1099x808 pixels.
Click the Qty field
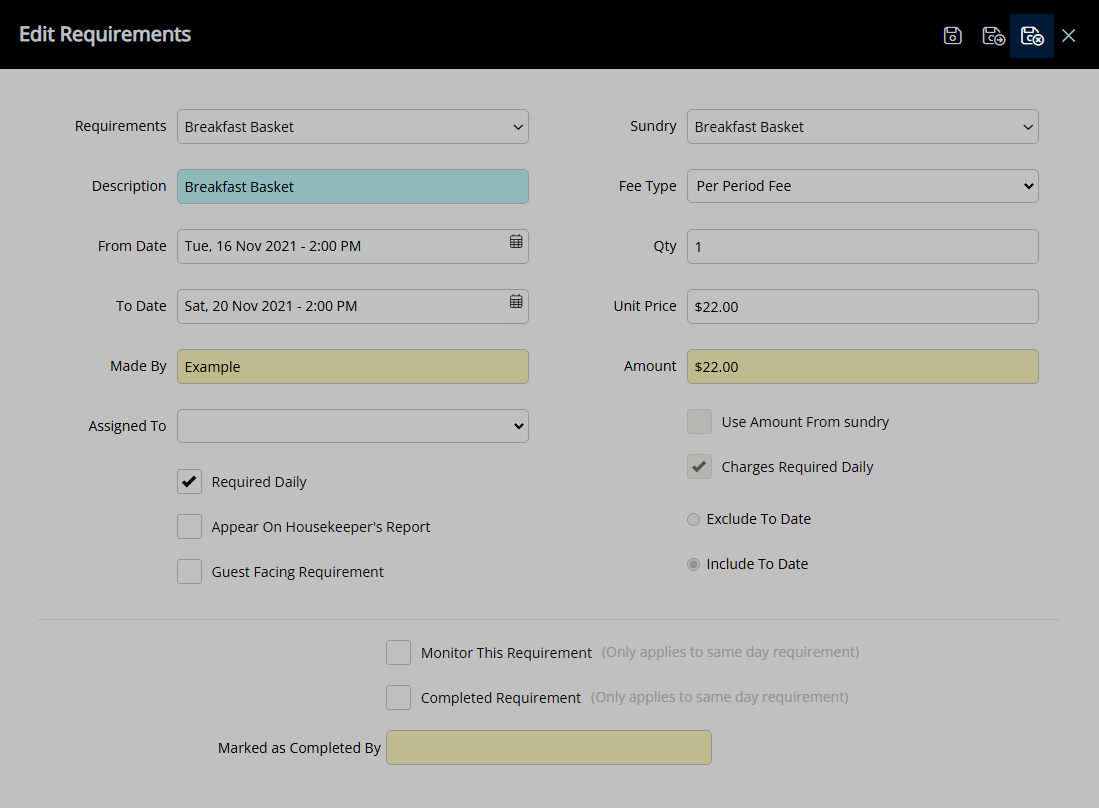point(862,247)
